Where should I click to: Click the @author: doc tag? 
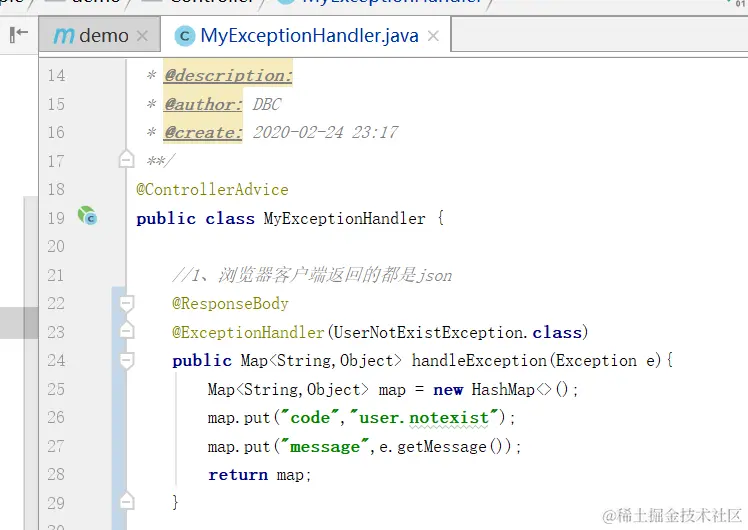coord(203,104)
